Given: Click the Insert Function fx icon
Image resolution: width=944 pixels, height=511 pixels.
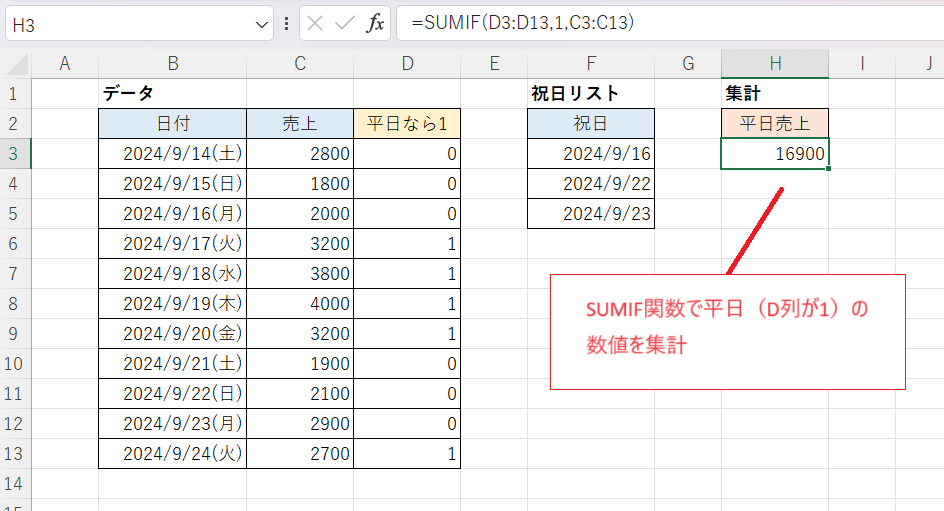Looking at the screenshot, I should (x=375, y=23).
